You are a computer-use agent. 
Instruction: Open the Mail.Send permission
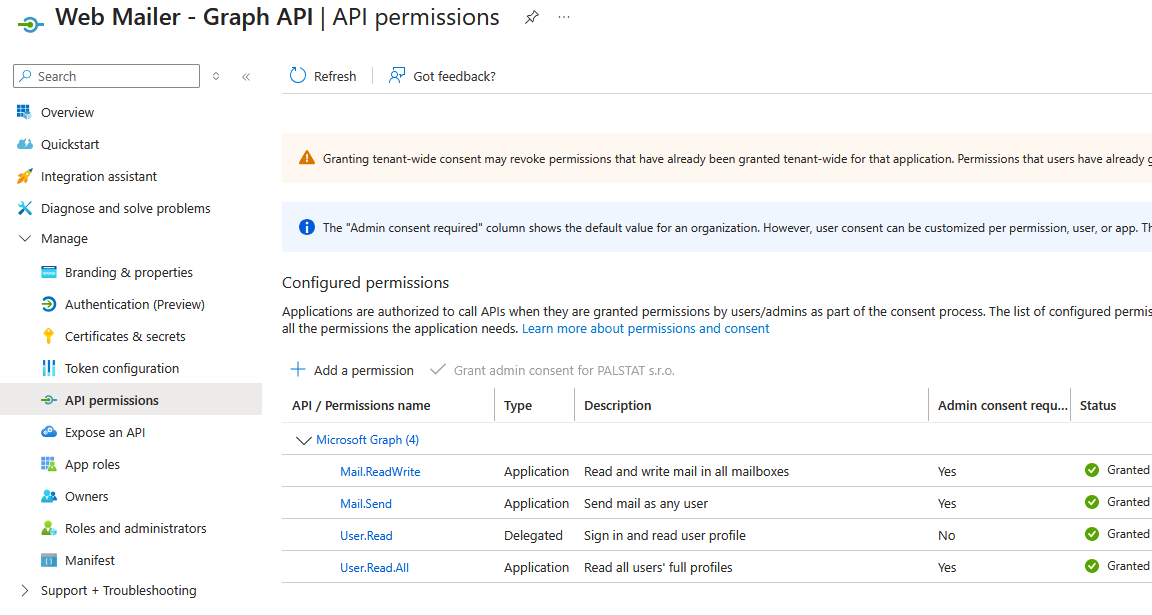(x=365, y=503)
